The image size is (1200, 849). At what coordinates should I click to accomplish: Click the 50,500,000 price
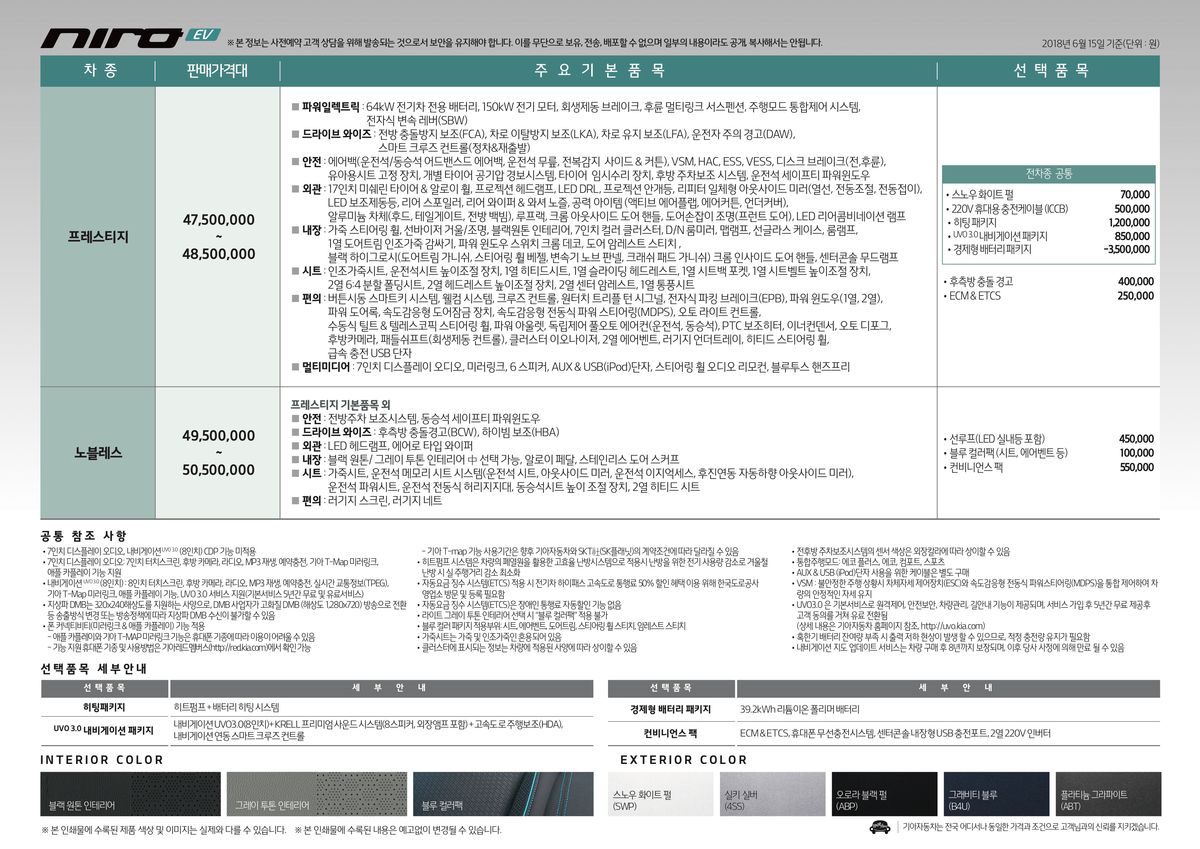tap(219, 469)
